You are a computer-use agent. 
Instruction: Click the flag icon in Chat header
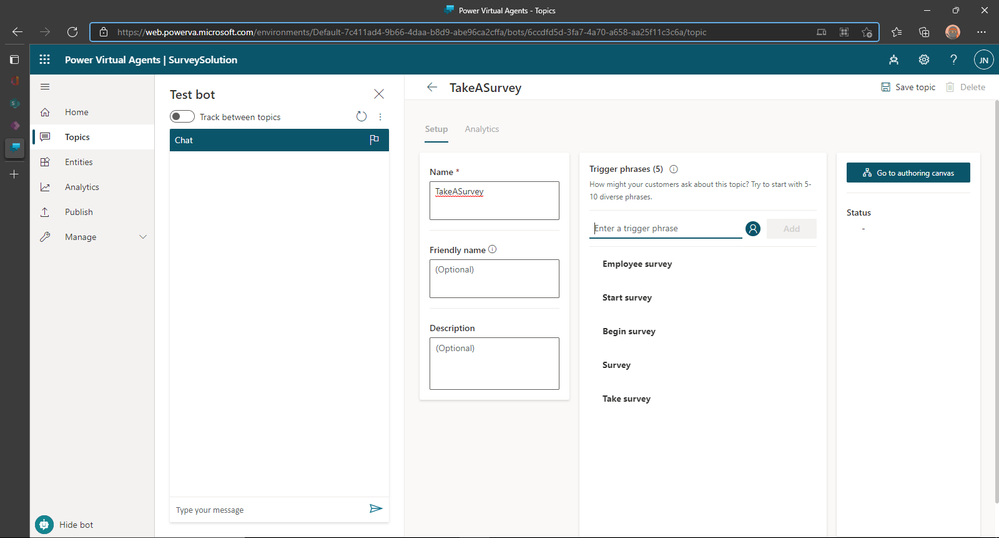click(x=374, y=140)
